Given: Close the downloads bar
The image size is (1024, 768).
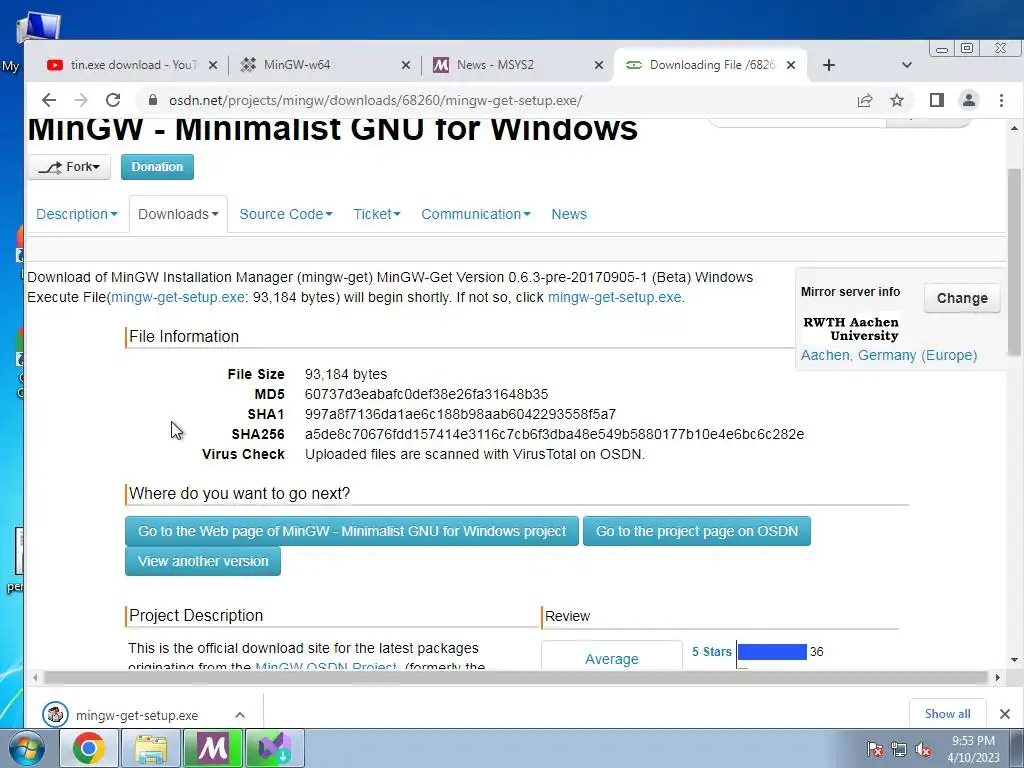Looking at the screenshot, I should pos(1005,714).
